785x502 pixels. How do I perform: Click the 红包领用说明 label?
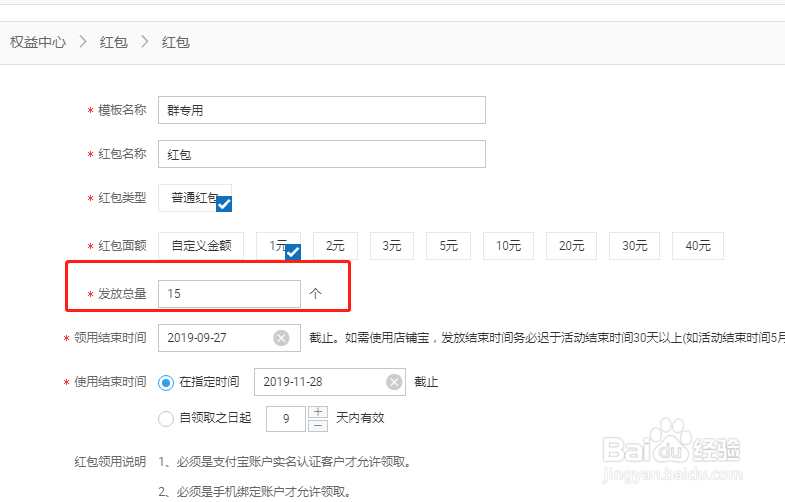point(110,461)
